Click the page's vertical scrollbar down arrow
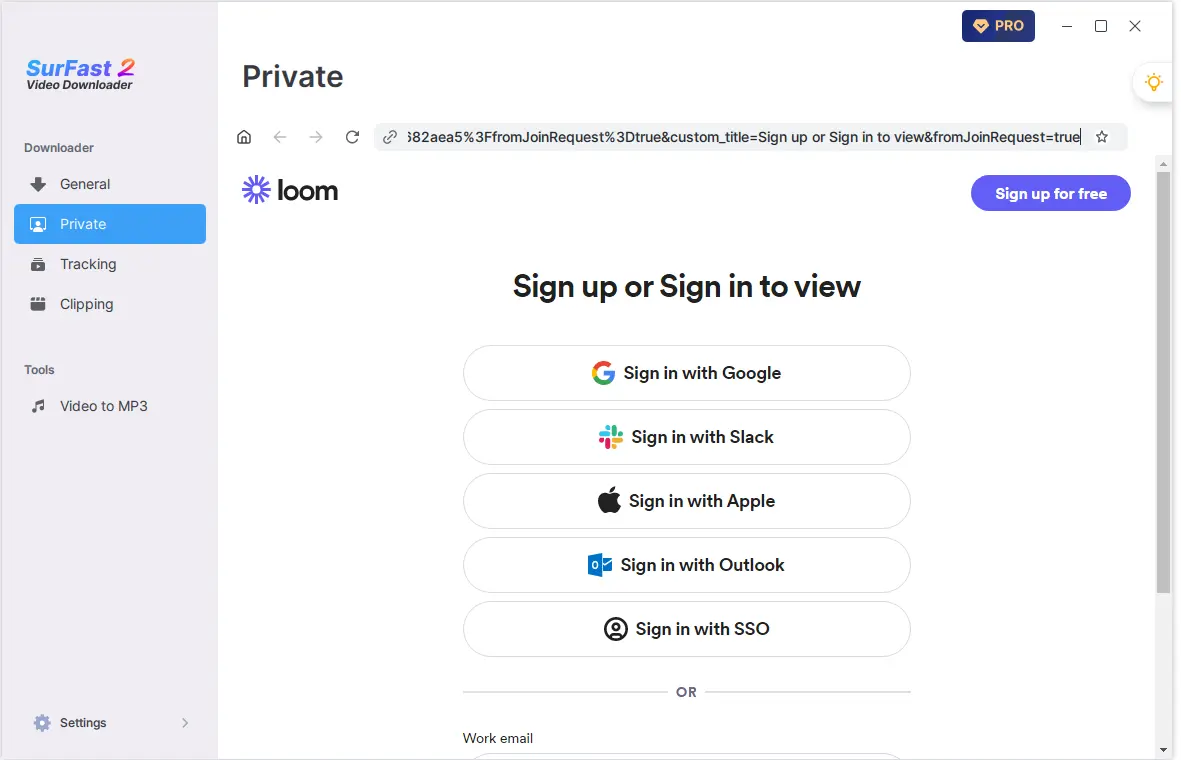This screenshot has width=1181, height=760. pos(1164,750)
